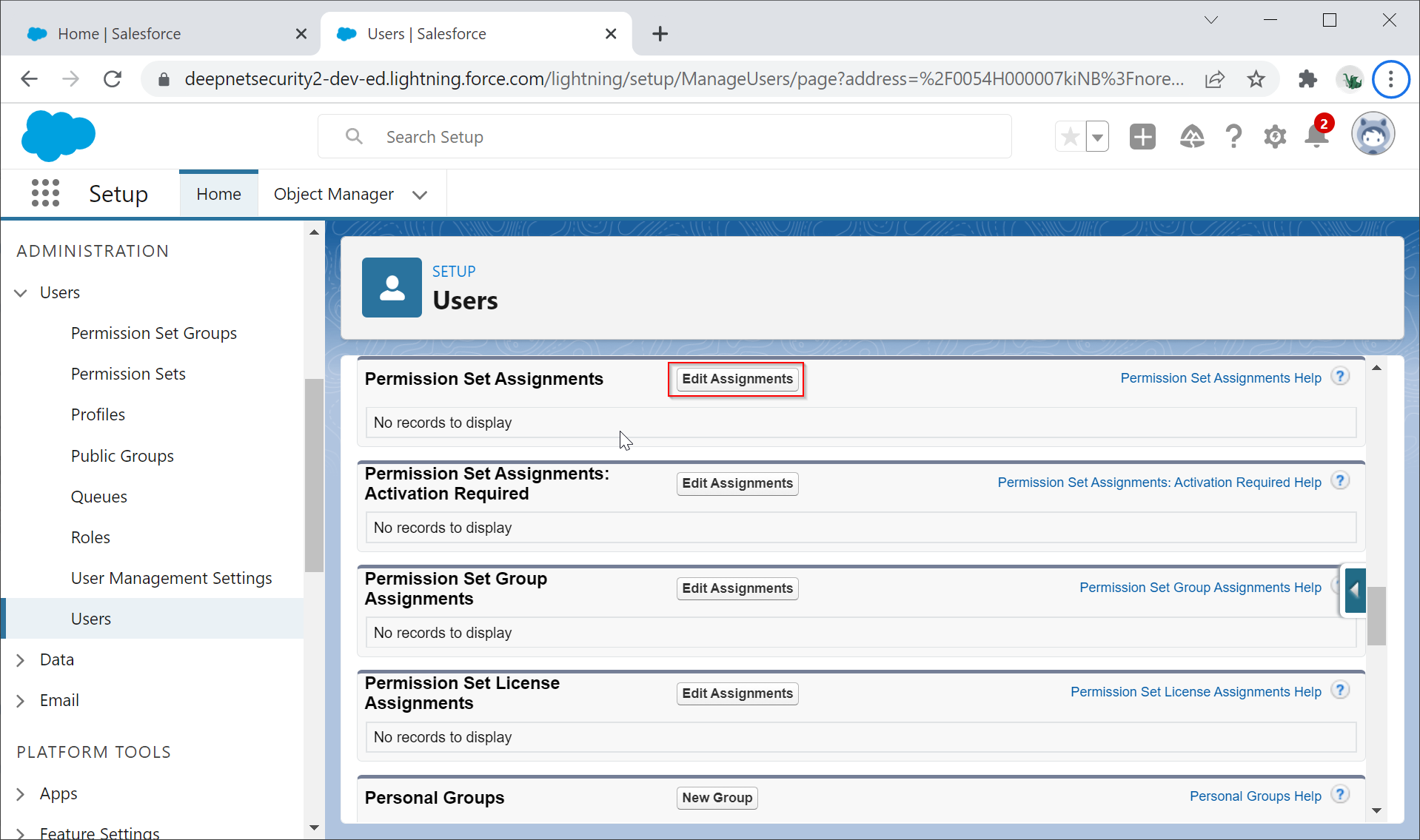Click the favorites star icon

point(1070,137)
